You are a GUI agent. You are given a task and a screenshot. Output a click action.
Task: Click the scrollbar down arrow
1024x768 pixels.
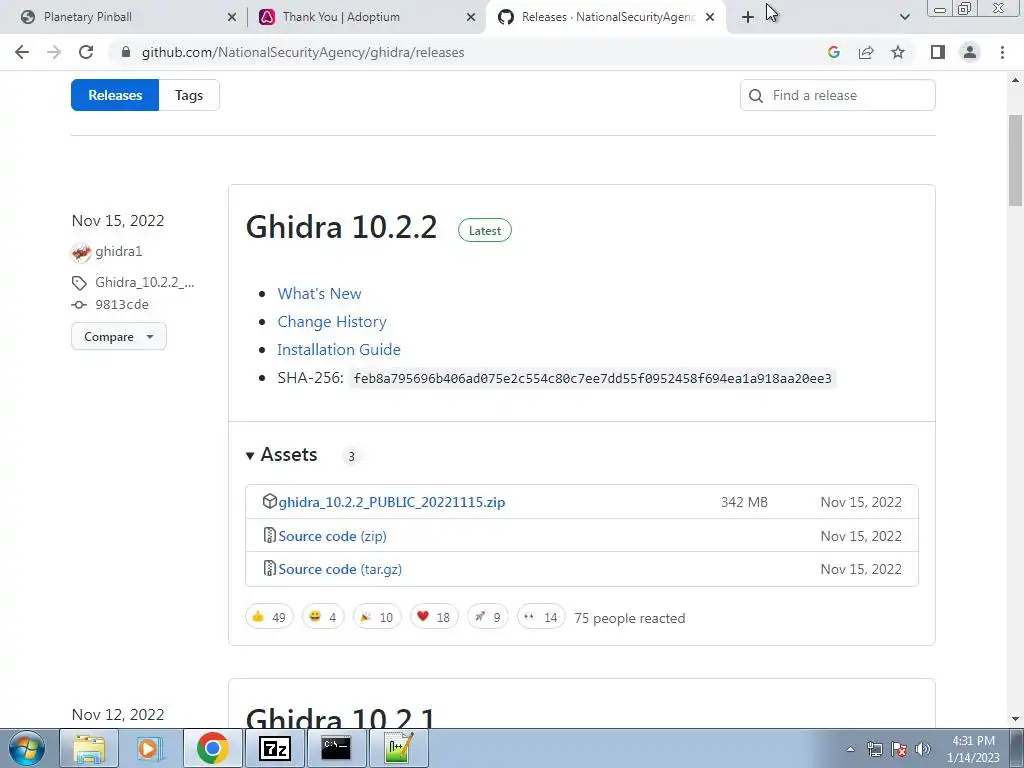pos(1015,719)
